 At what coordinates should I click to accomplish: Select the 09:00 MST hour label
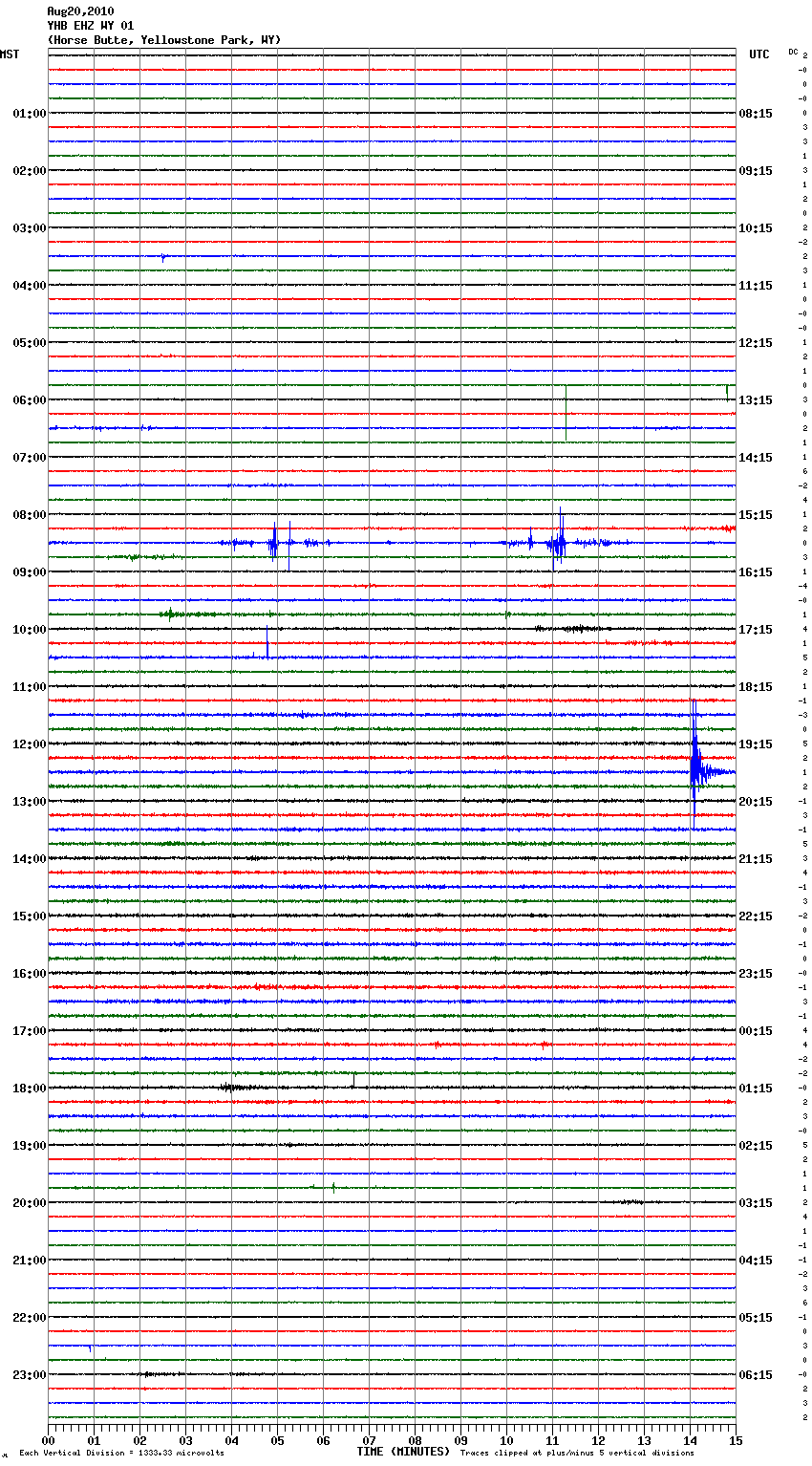click(30, 572)
